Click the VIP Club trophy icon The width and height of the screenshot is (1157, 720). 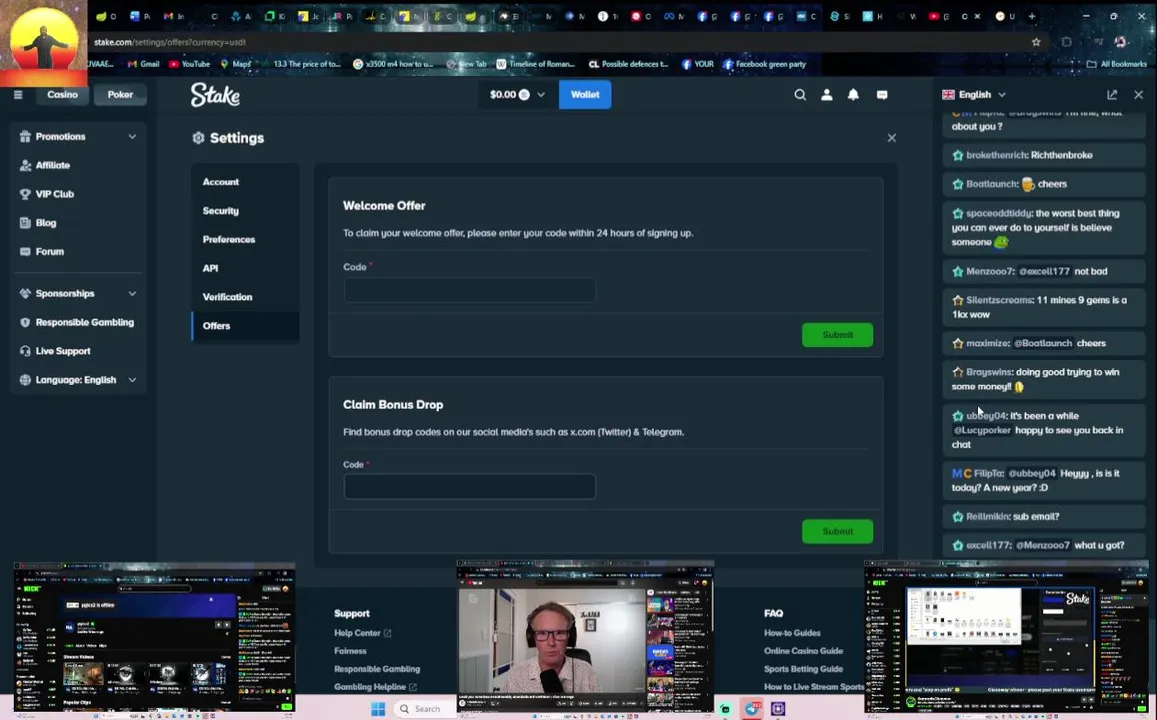[25, 194]
